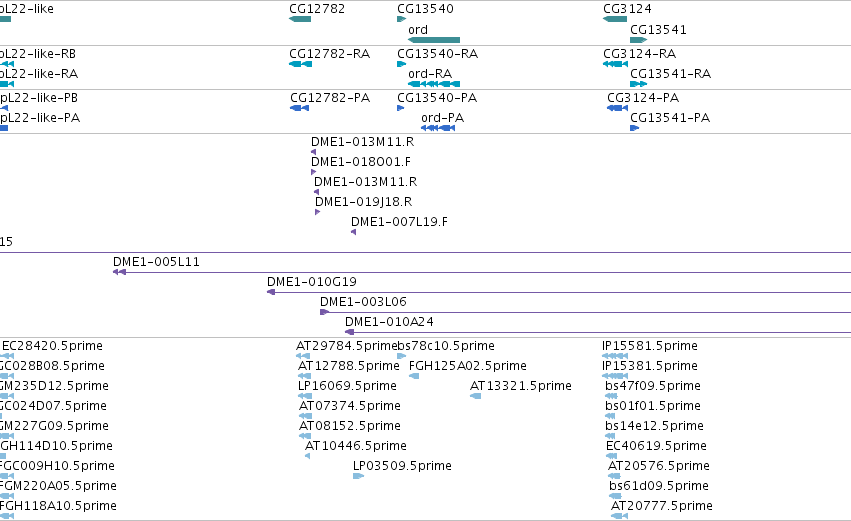This screenshot has width=851, height=521.
Task: Click the LP03509.5prime EST label
Action: point(402,466)
